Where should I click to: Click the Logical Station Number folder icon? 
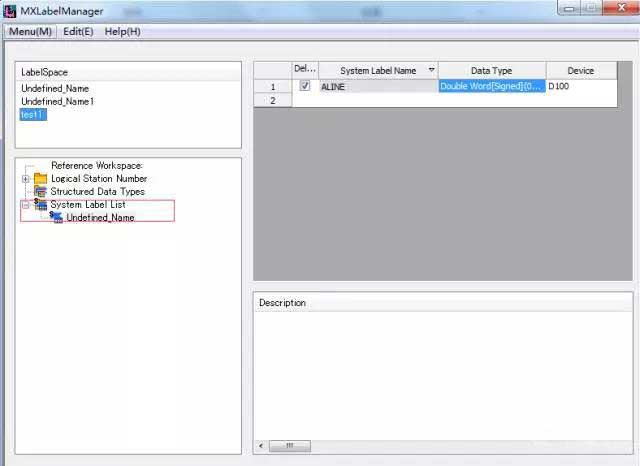coord(41,179)
